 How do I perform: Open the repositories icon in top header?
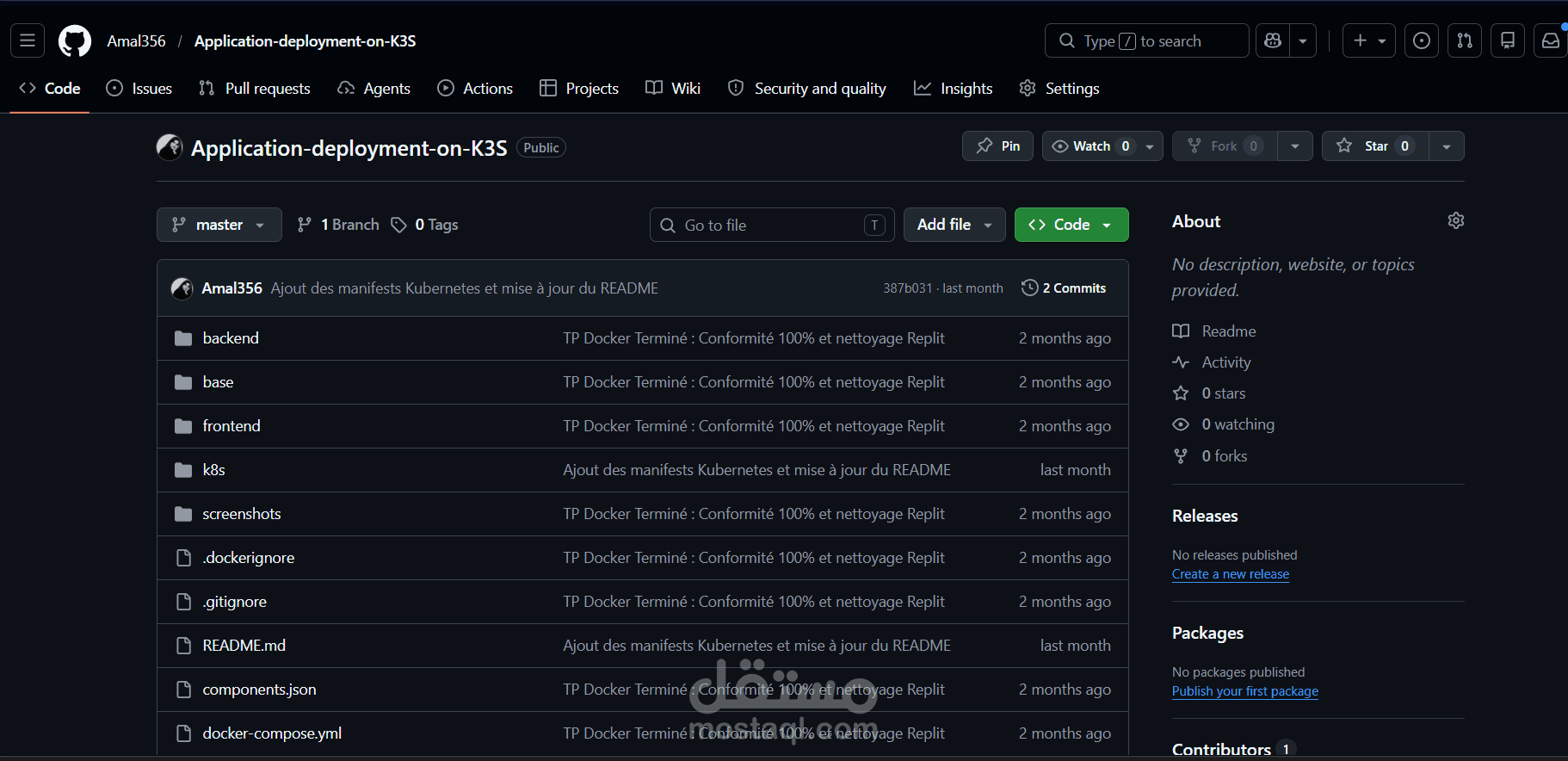[1508, 40]
